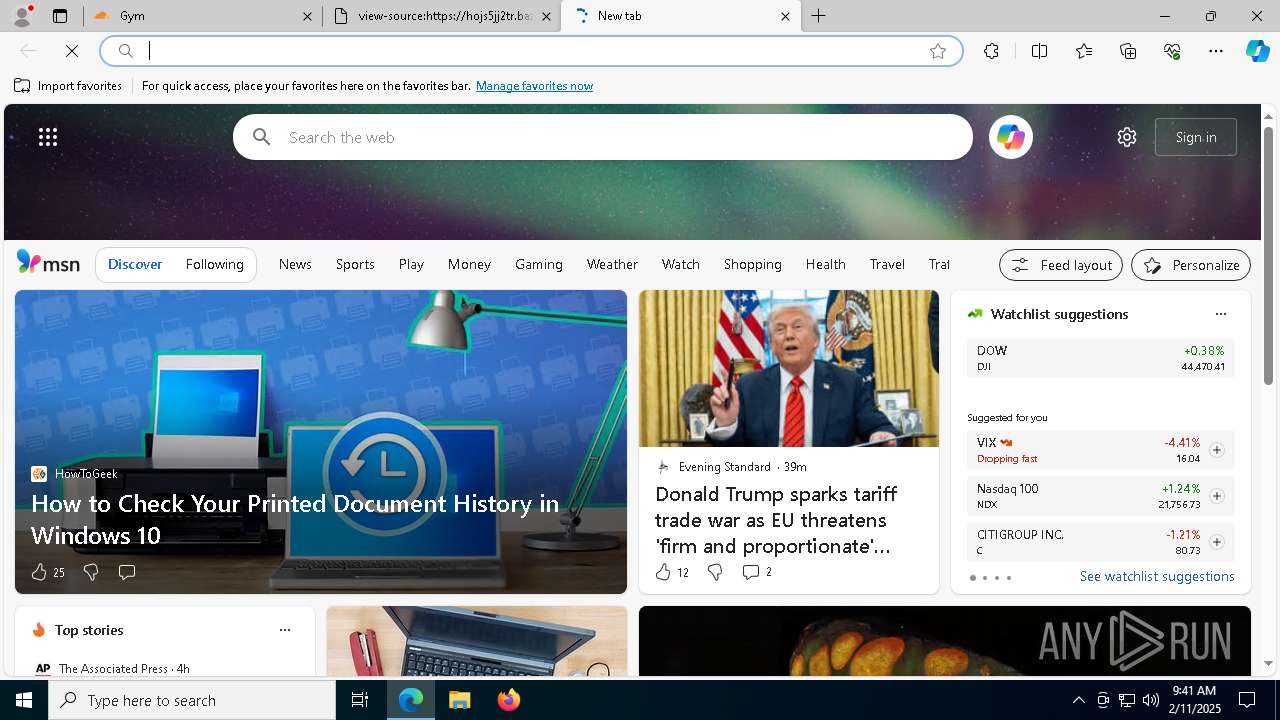Select the Discover feed tab

point(135,264)
